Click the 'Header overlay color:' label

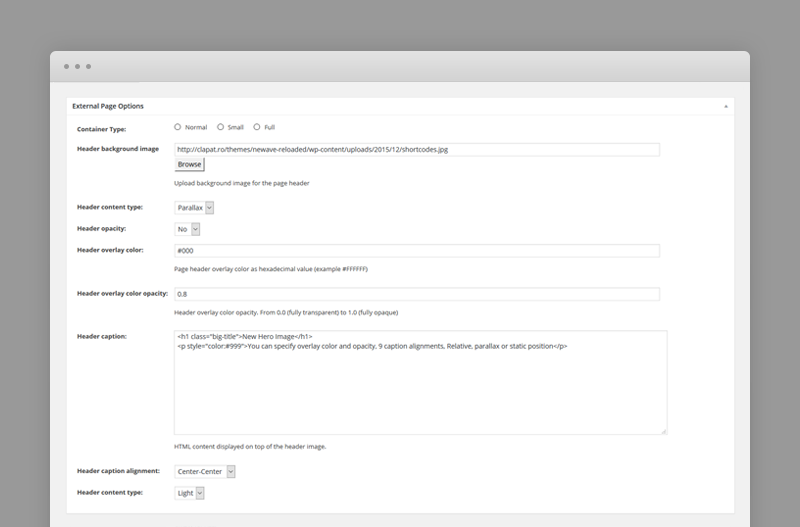click(x=110, y=250)
